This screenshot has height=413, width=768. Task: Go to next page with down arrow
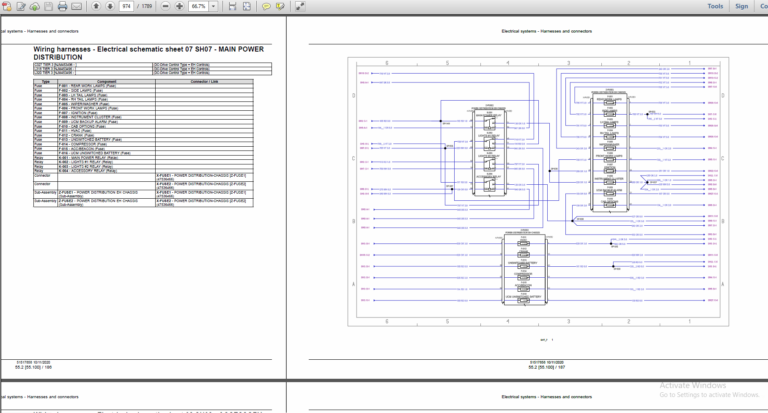(108, 6)
